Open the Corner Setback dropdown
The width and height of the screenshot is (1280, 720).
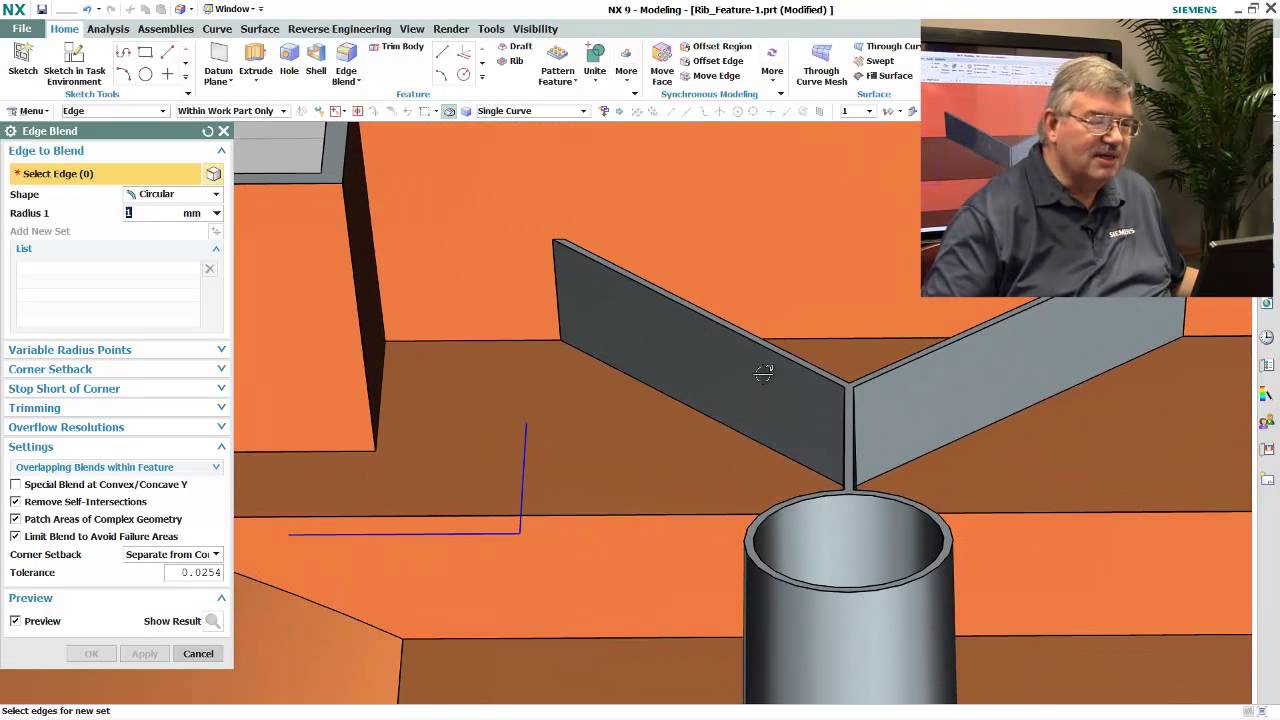pos(173,554)
